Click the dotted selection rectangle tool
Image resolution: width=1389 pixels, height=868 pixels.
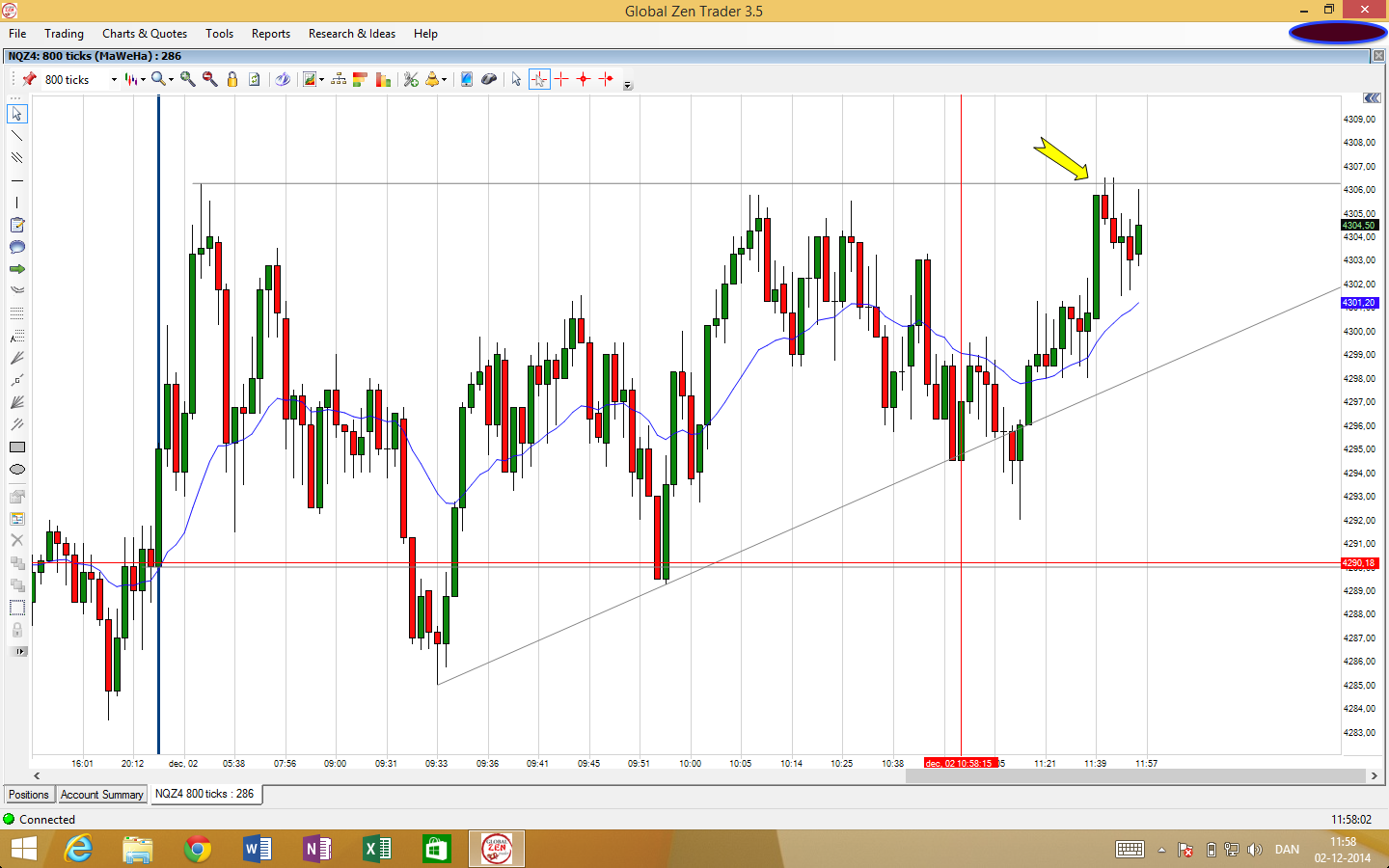[x=17, y=608]
